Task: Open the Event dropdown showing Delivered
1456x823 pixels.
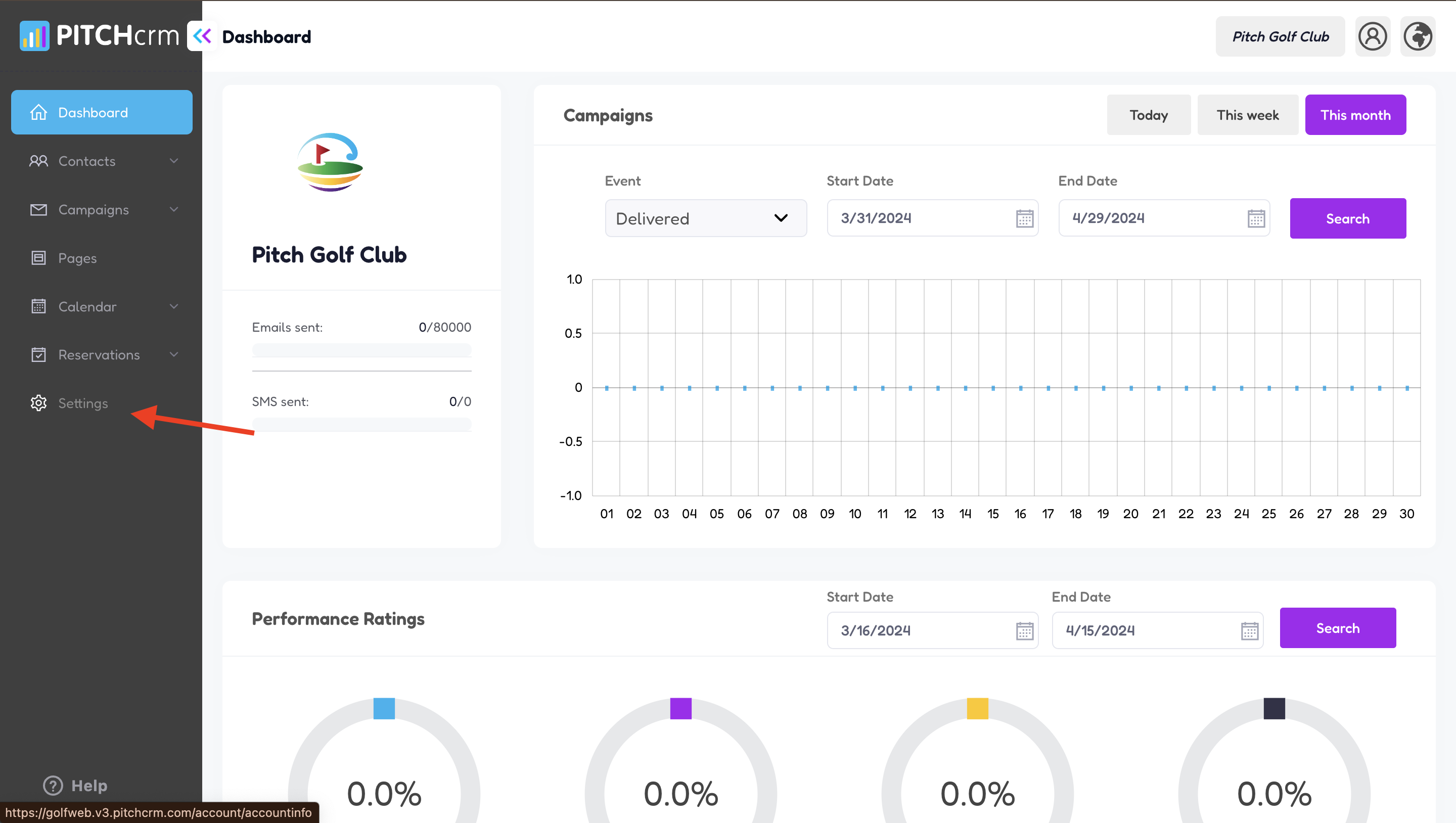Action: point(705,218)
